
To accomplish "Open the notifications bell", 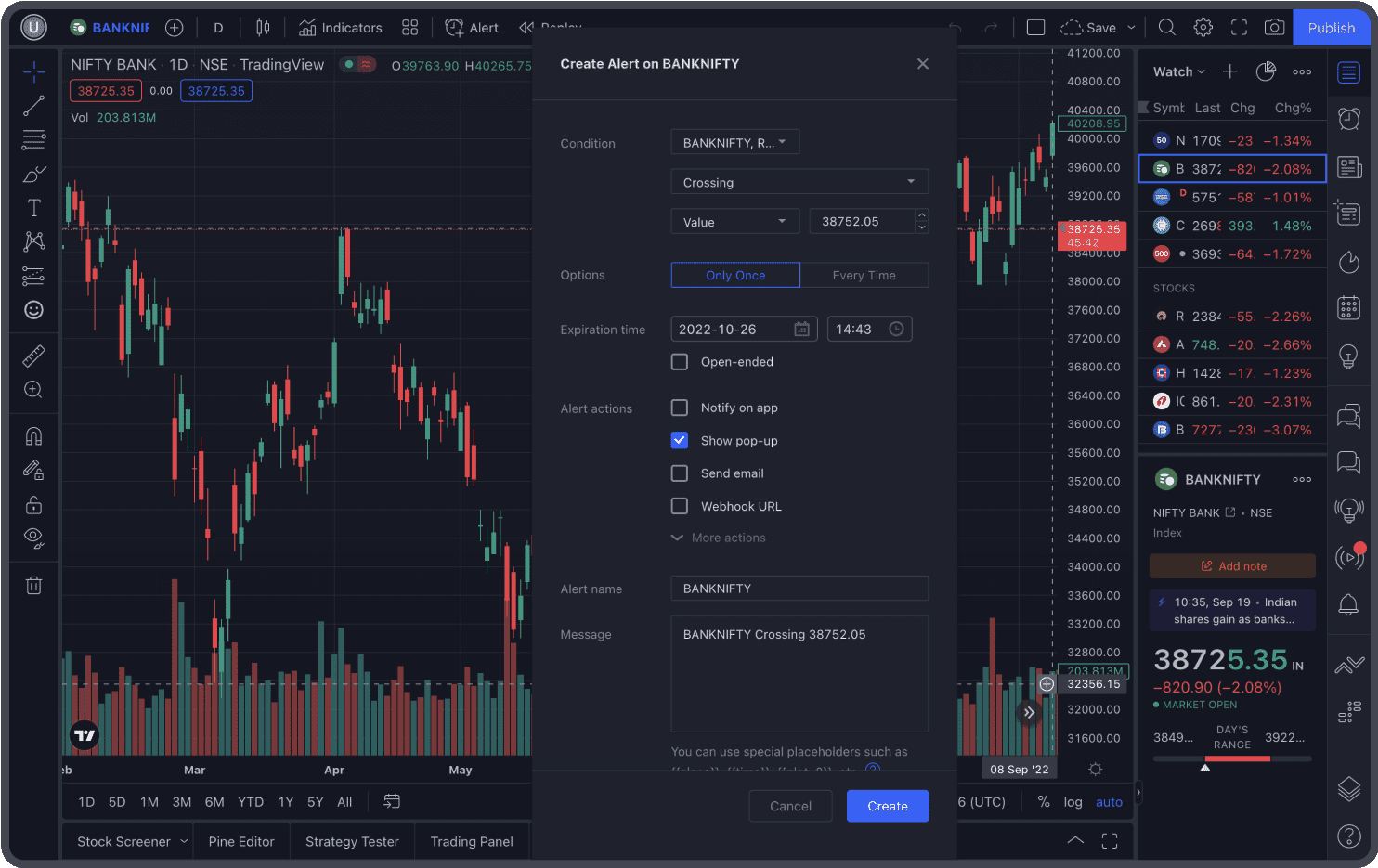I will tap(1349, 605).
